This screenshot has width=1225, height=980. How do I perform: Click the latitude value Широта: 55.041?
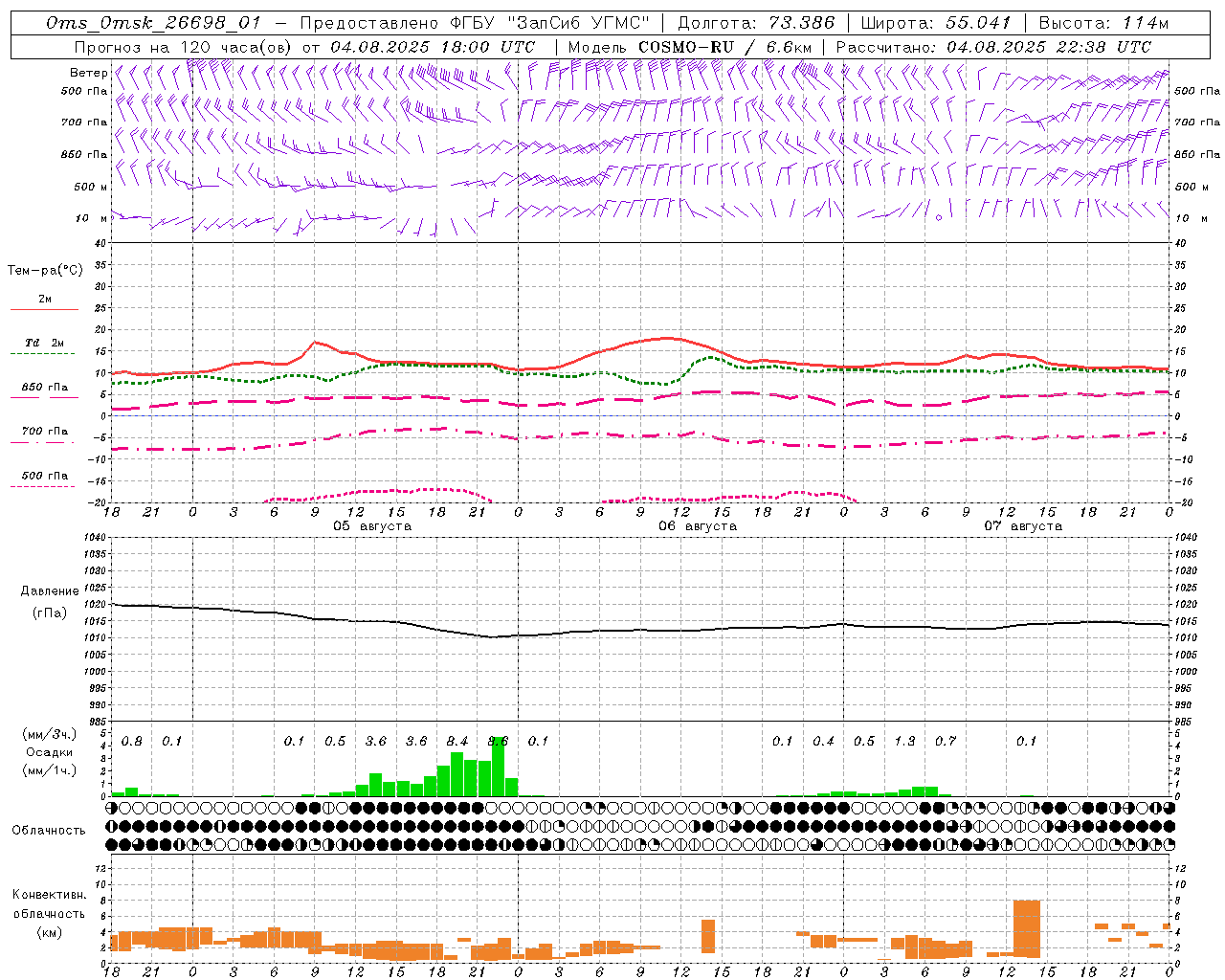936,23
